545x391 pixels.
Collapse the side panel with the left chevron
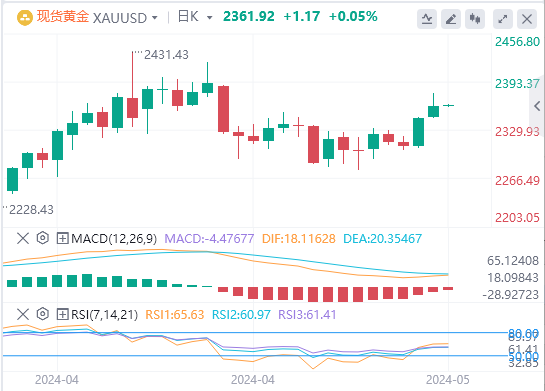[538, 106]
